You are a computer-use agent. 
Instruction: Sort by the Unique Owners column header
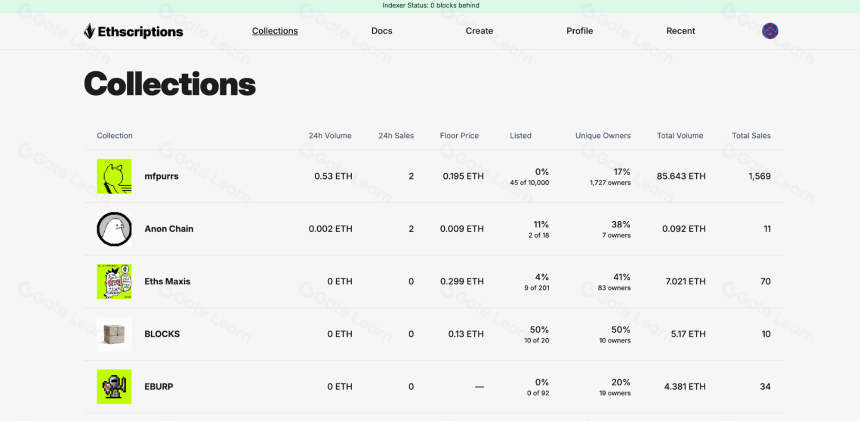(603, 136)
